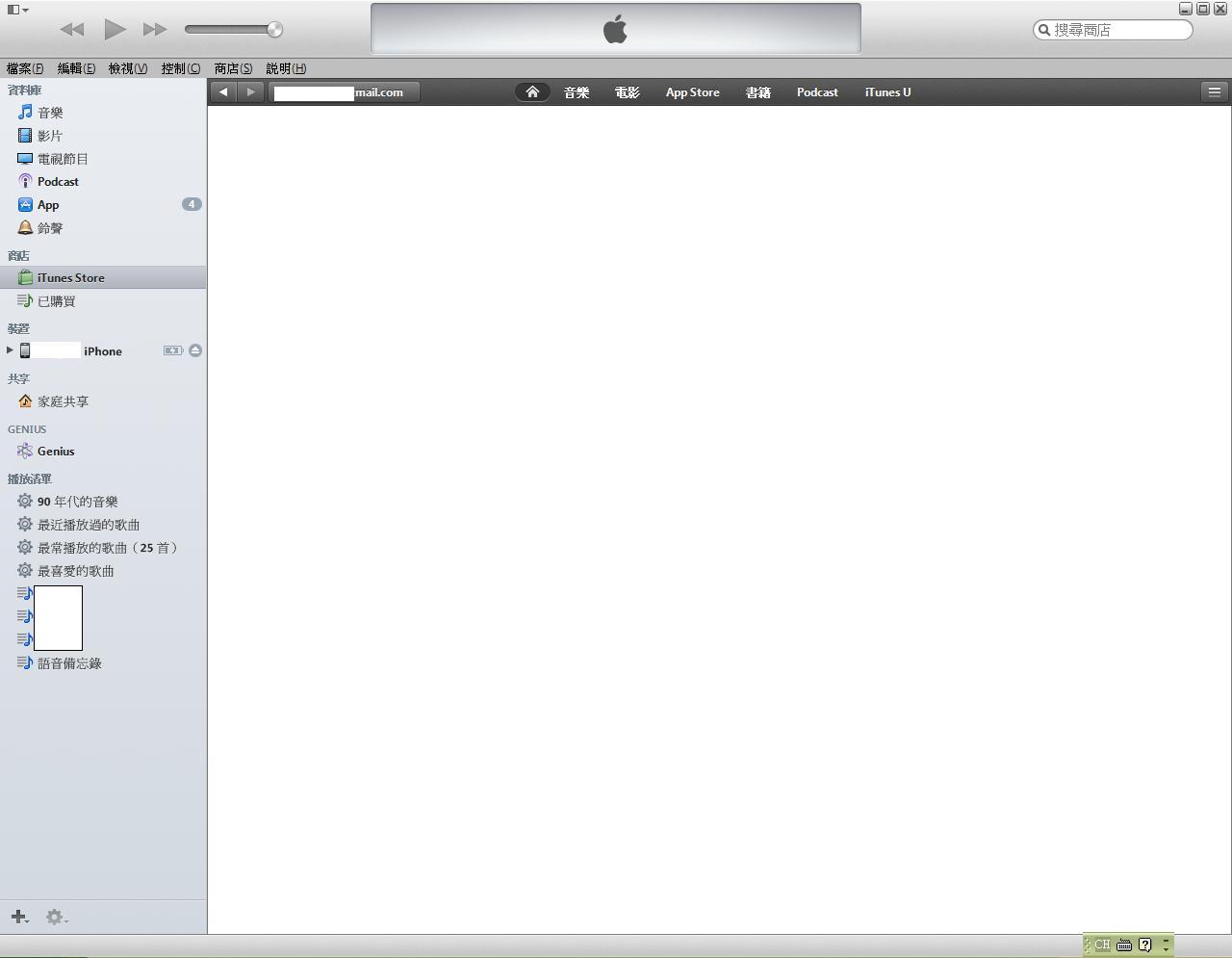Open the 說明 (Help) menu

click(x=286, y=68)
